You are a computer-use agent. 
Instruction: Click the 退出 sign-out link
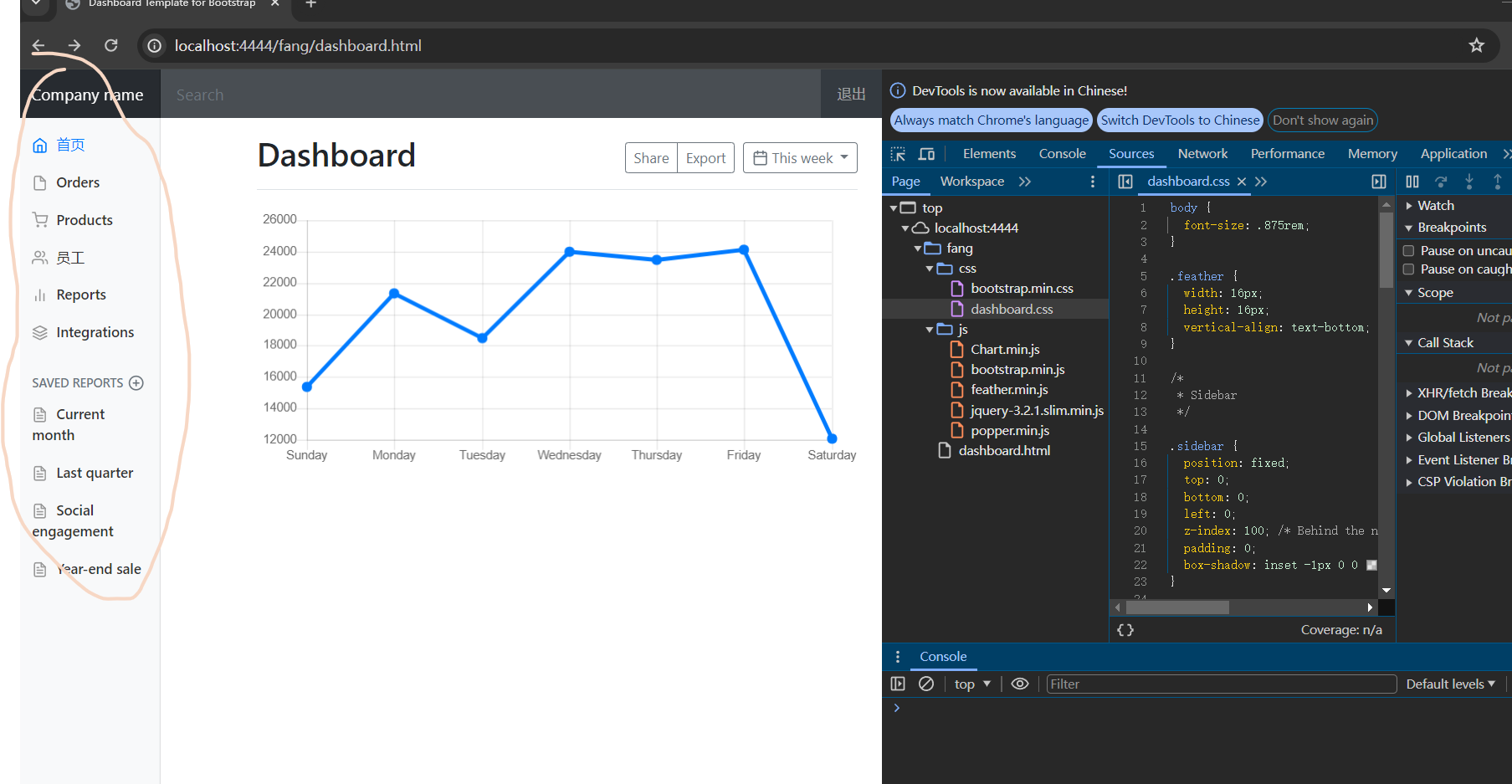[x=851, y=95]
